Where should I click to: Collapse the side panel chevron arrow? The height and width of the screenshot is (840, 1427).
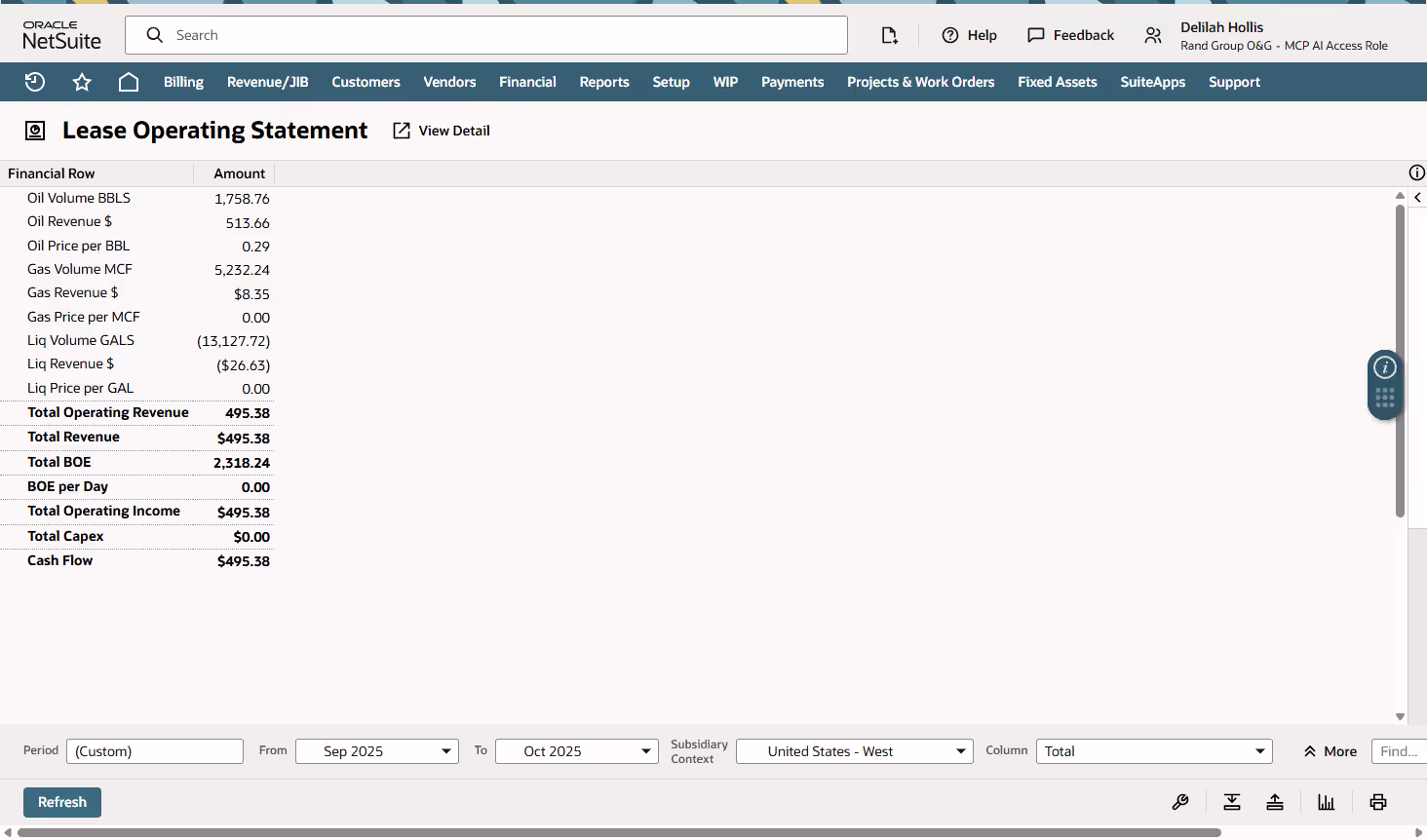pos(1417,197)
